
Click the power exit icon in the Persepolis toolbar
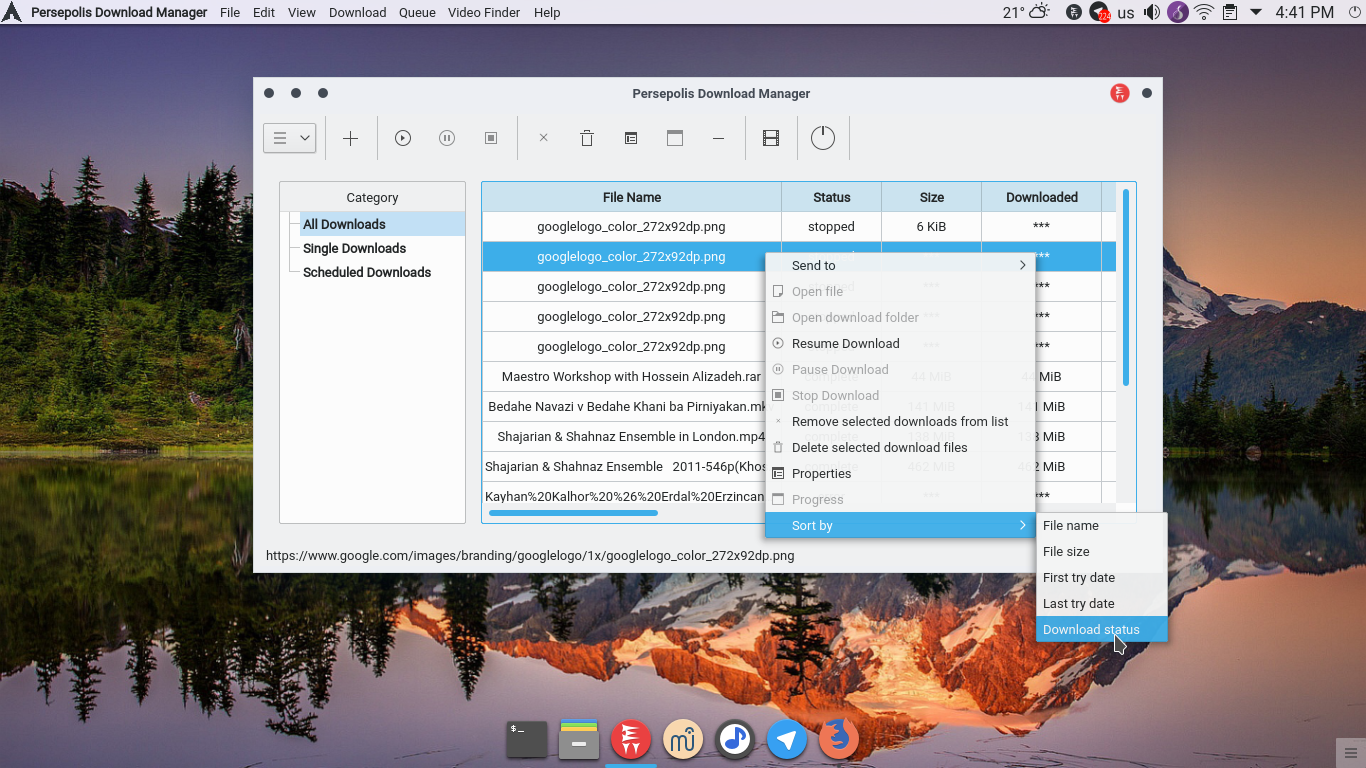pos(823,138)
